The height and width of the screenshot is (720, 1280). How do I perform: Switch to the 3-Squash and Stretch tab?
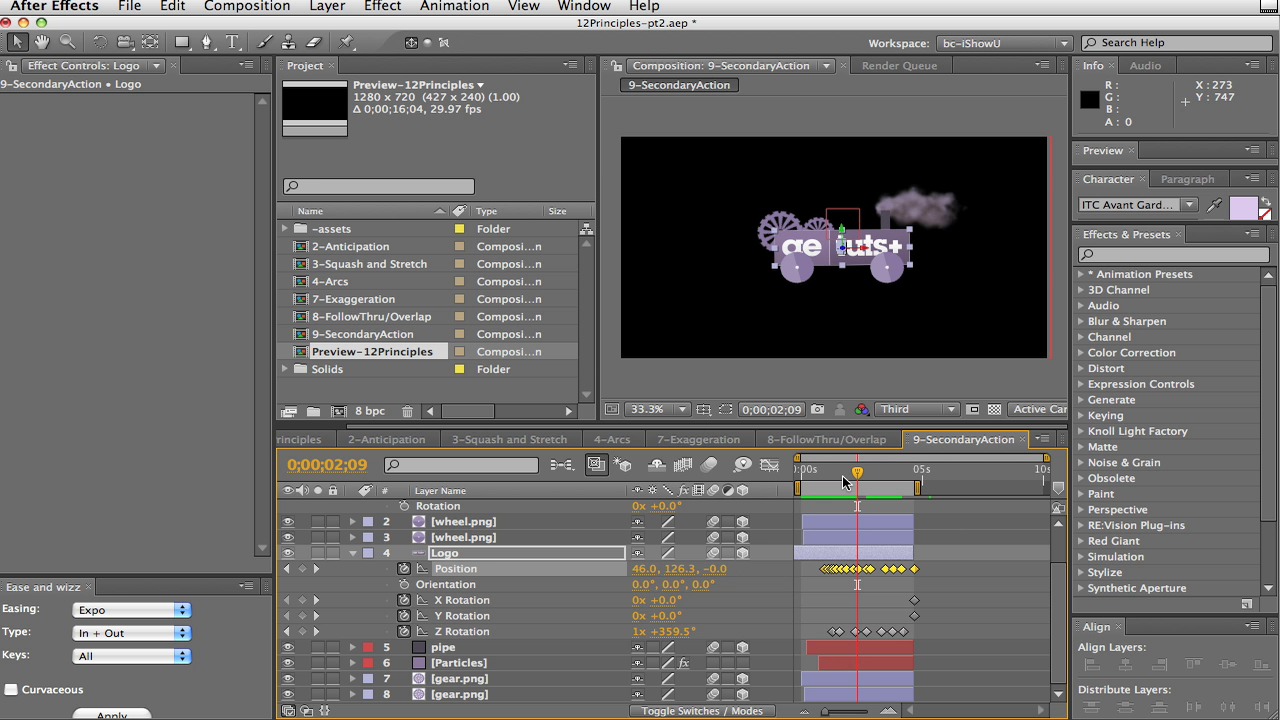509,439
